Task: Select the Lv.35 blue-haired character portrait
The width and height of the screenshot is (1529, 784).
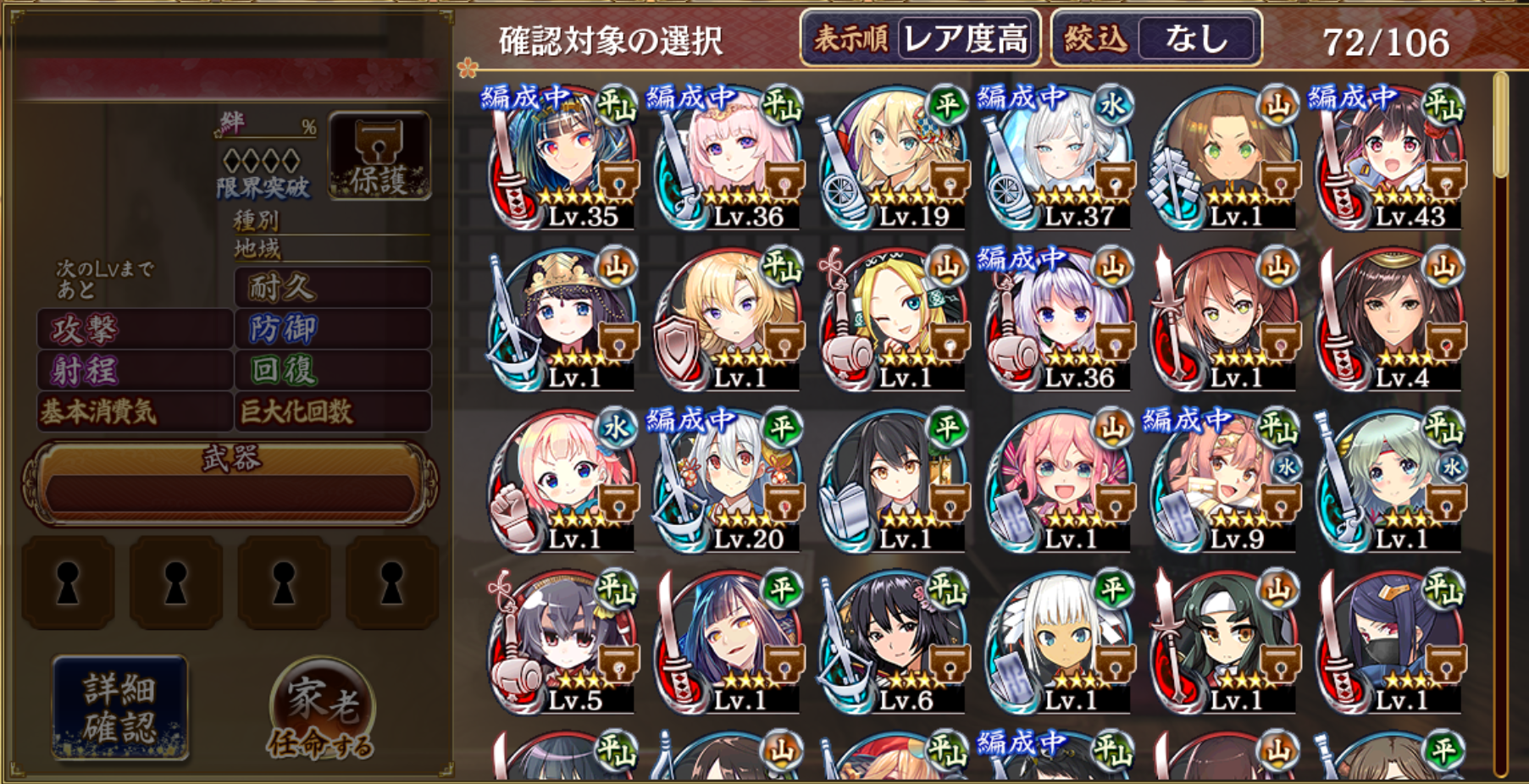Action: click(x=562, y=157)
